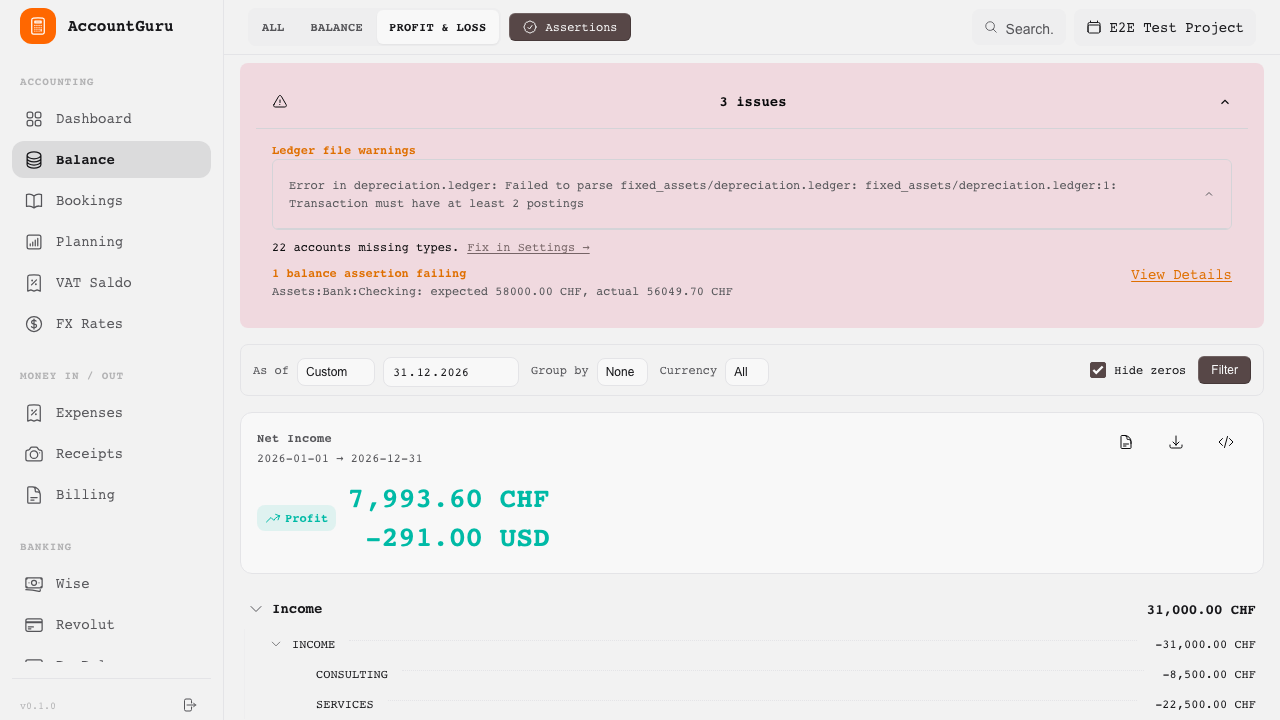Open the Currency dropdown

[x=746, y=372]
